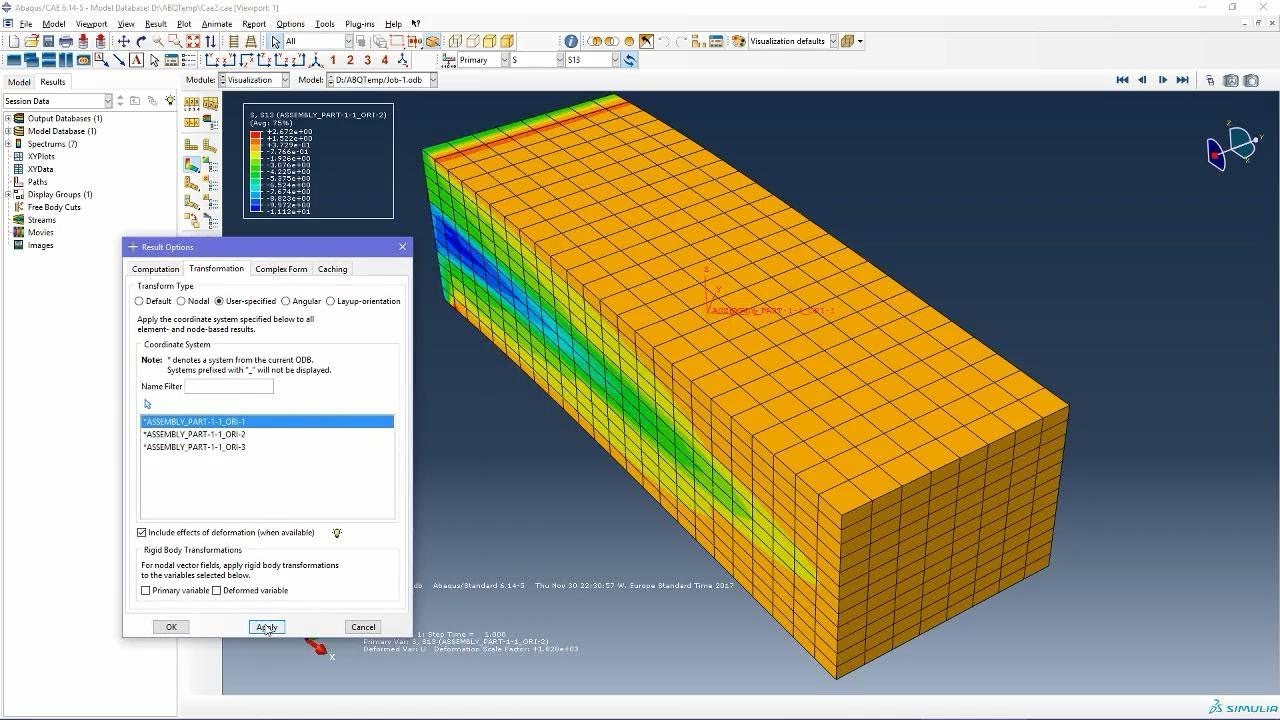Open the Plug-ins menu
Viewport: 1280px width, 720px height.
pyautogui.click(x=359, y=24)
